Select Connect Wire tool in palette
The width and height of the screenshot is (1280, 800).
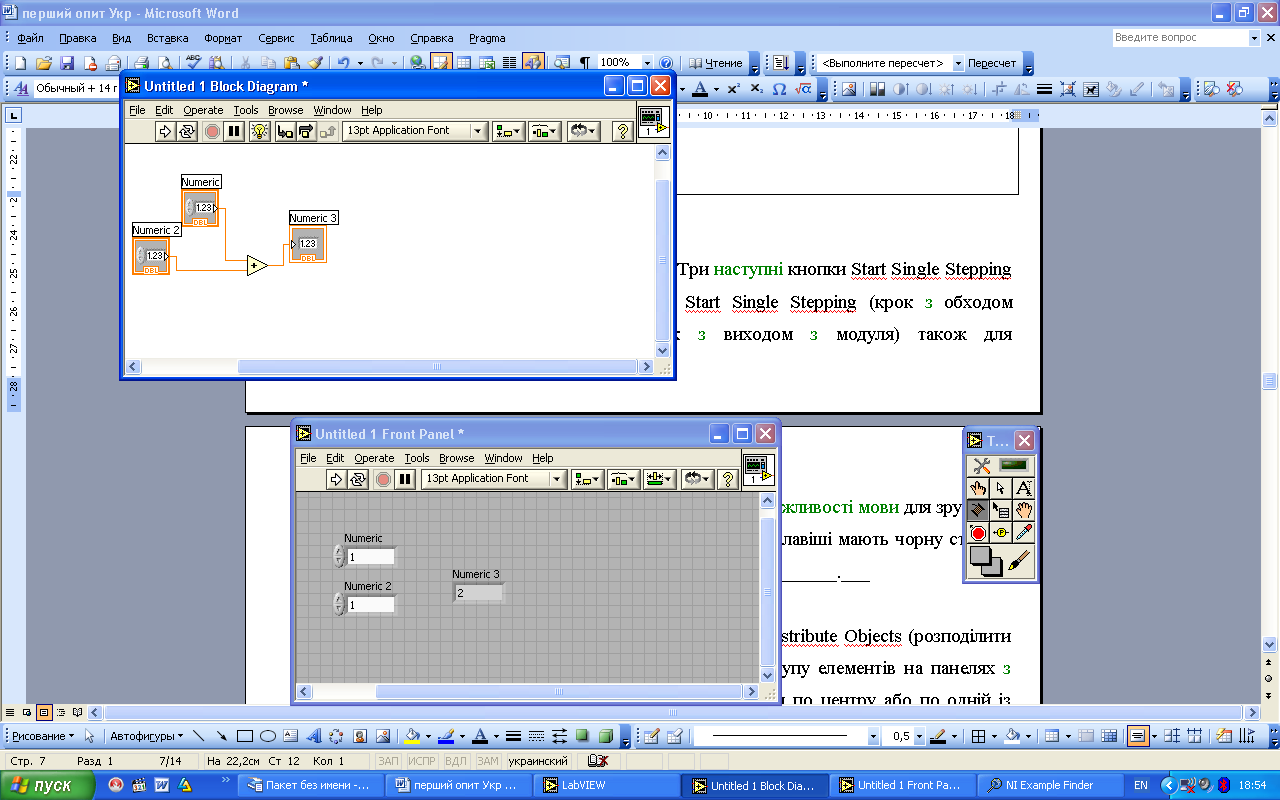tap(978, 510)
